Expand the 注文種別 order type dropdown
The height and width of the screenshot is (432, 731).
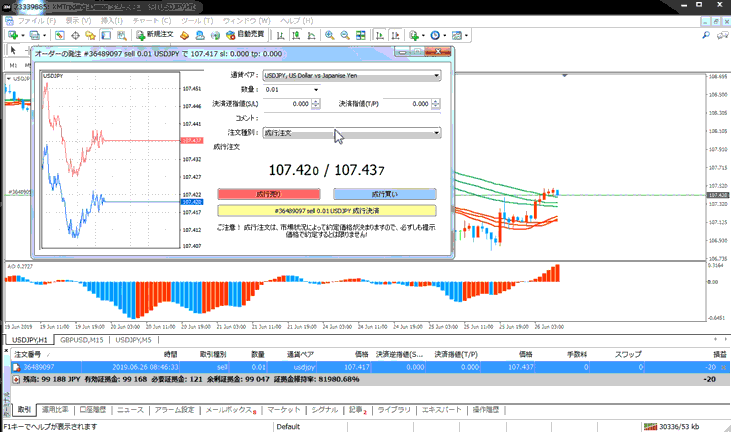tap(436, 132)
